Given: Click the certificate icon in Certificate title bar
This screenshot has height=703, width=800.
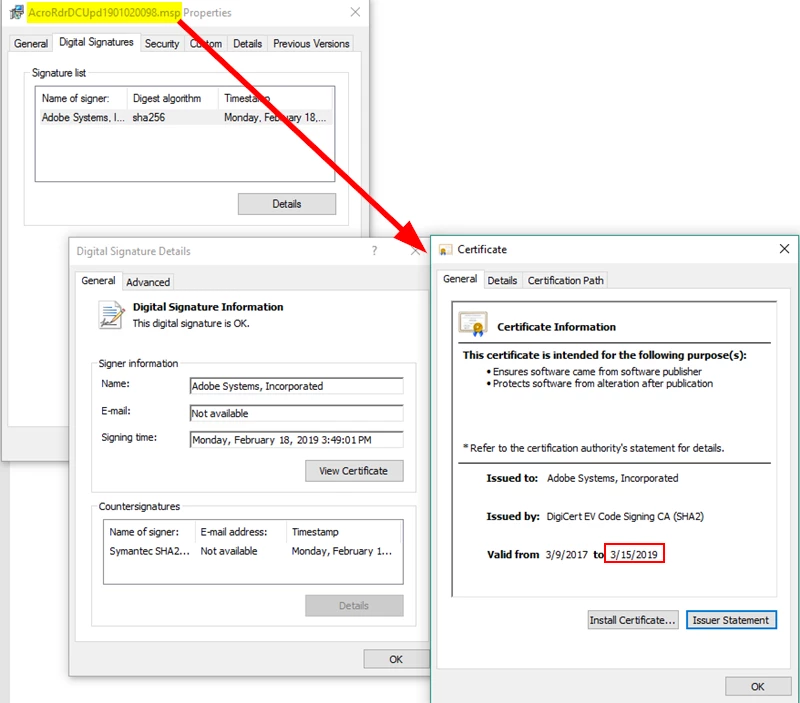Looking at the screenshot, I should tap(445, 250).
